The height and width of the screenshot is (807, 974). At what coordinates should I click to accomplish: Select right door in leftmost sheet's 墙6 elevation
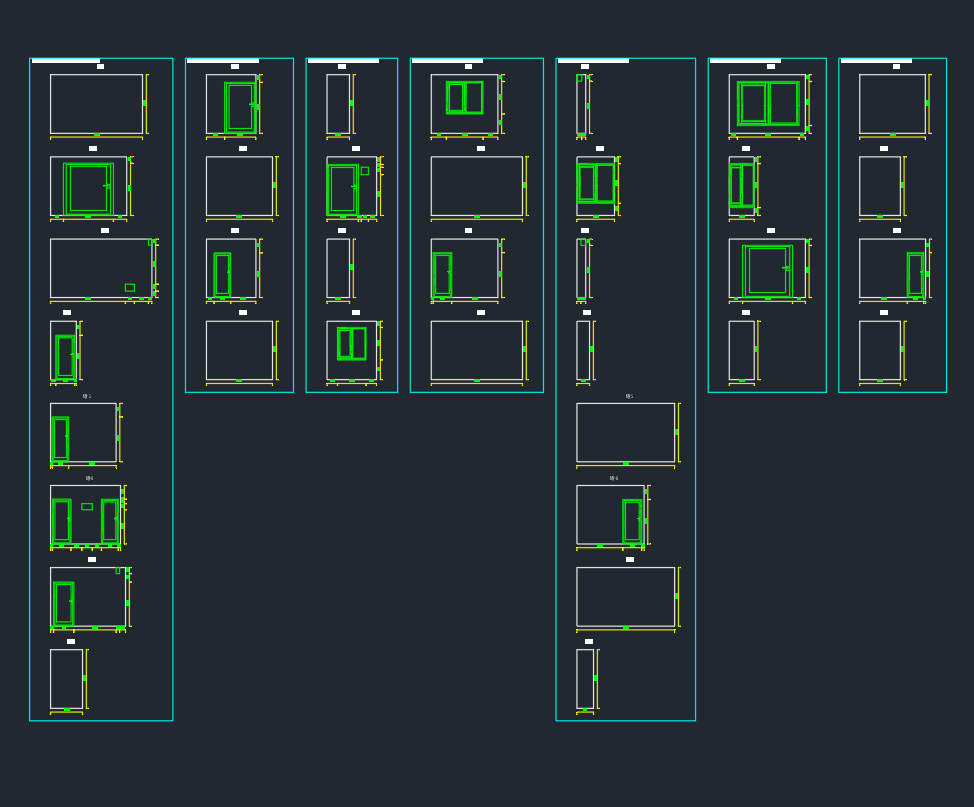tap(109, 520)
